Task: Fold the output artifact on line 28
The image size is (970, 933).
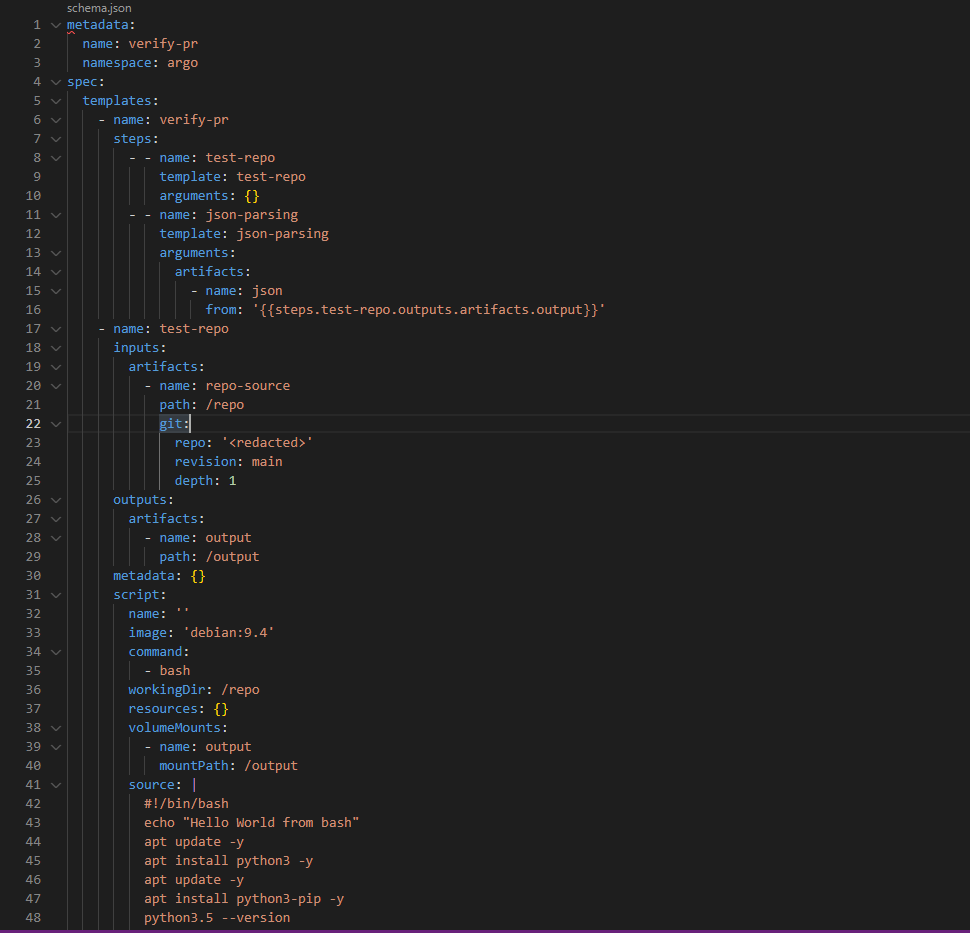Action: click(x=56, y=538)
